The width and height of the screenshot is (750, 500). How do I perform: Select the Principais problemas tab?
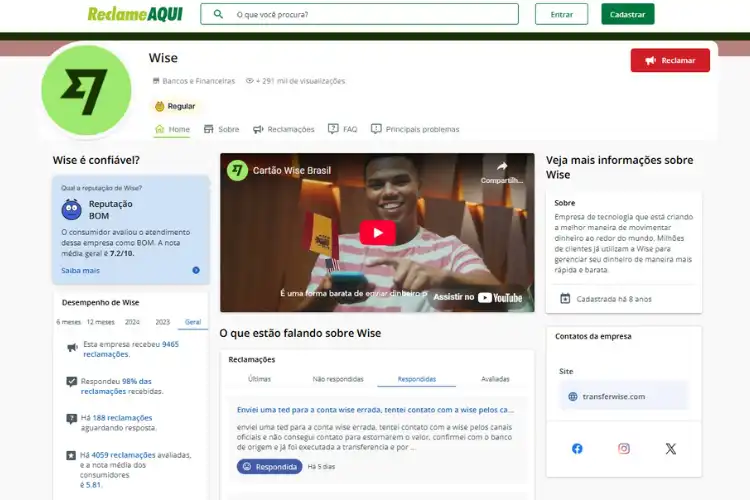(x=415, y=129)
